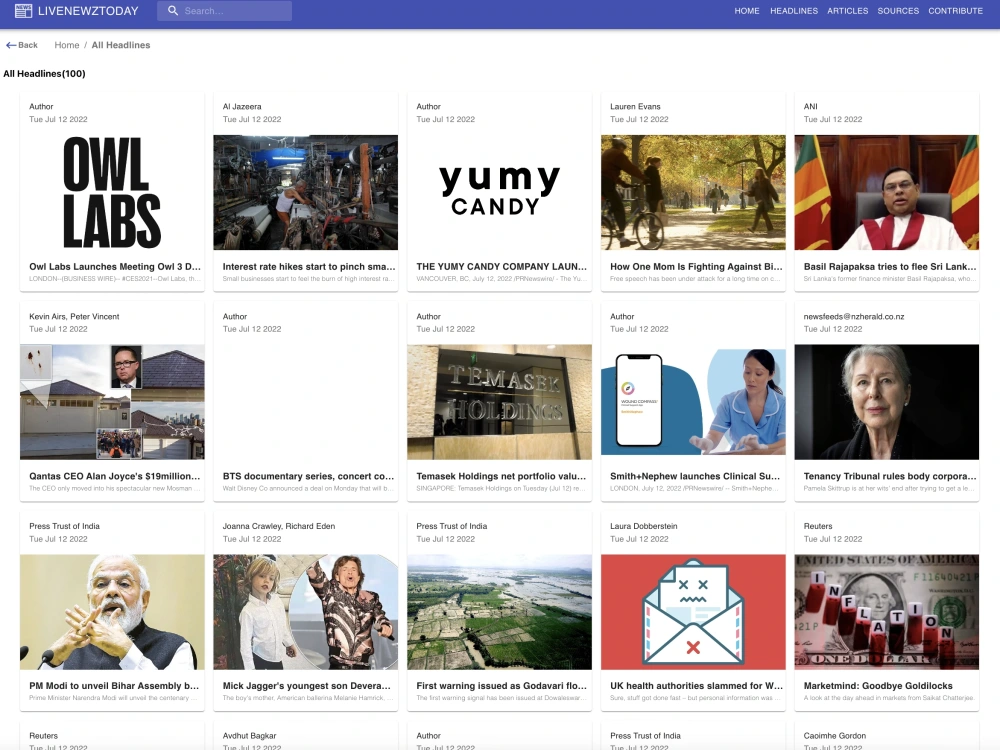Go to Home breadcrumb link
This screenshot has width=1000, height=750.
pyautogui.click(x=67, y=45)
